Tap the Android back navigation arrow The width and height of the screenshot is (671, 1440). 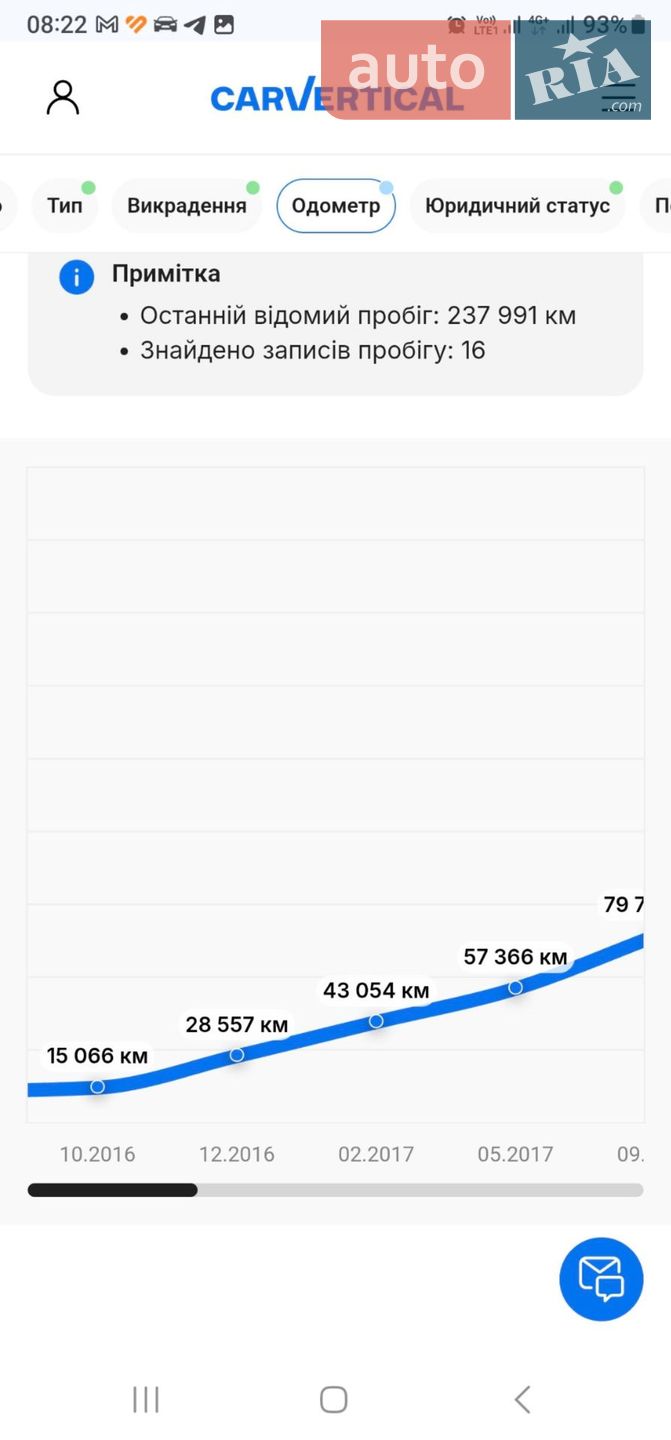click(522, 1399)
